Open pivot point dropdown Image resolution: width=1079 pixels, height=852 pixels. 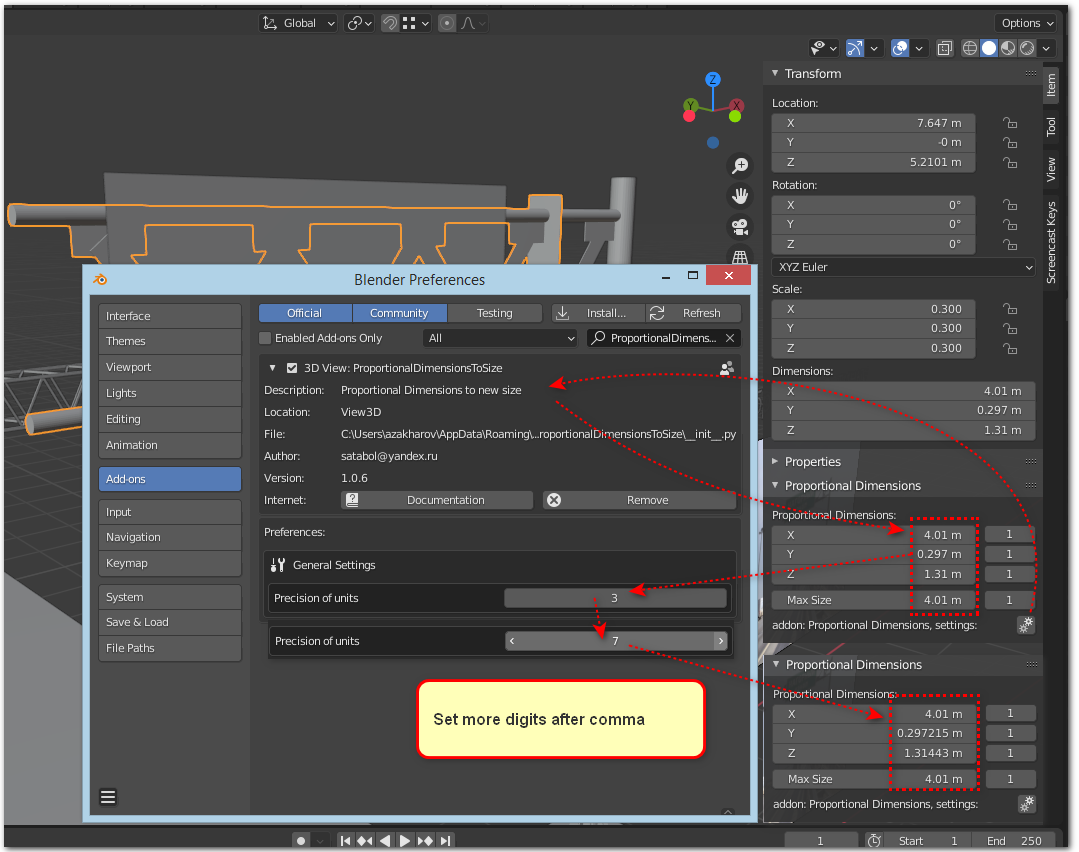pos(359,23)
